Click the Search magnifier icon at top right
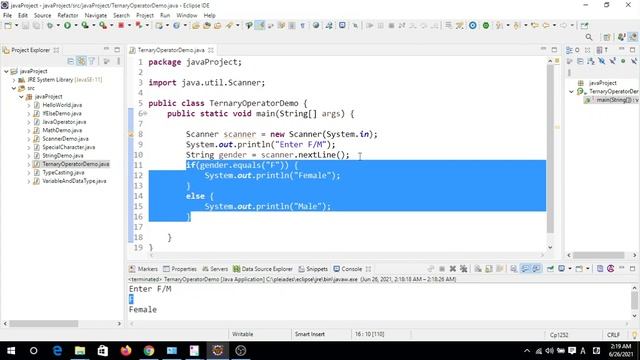The image size is (640, 360). click(x=589, y=37)
